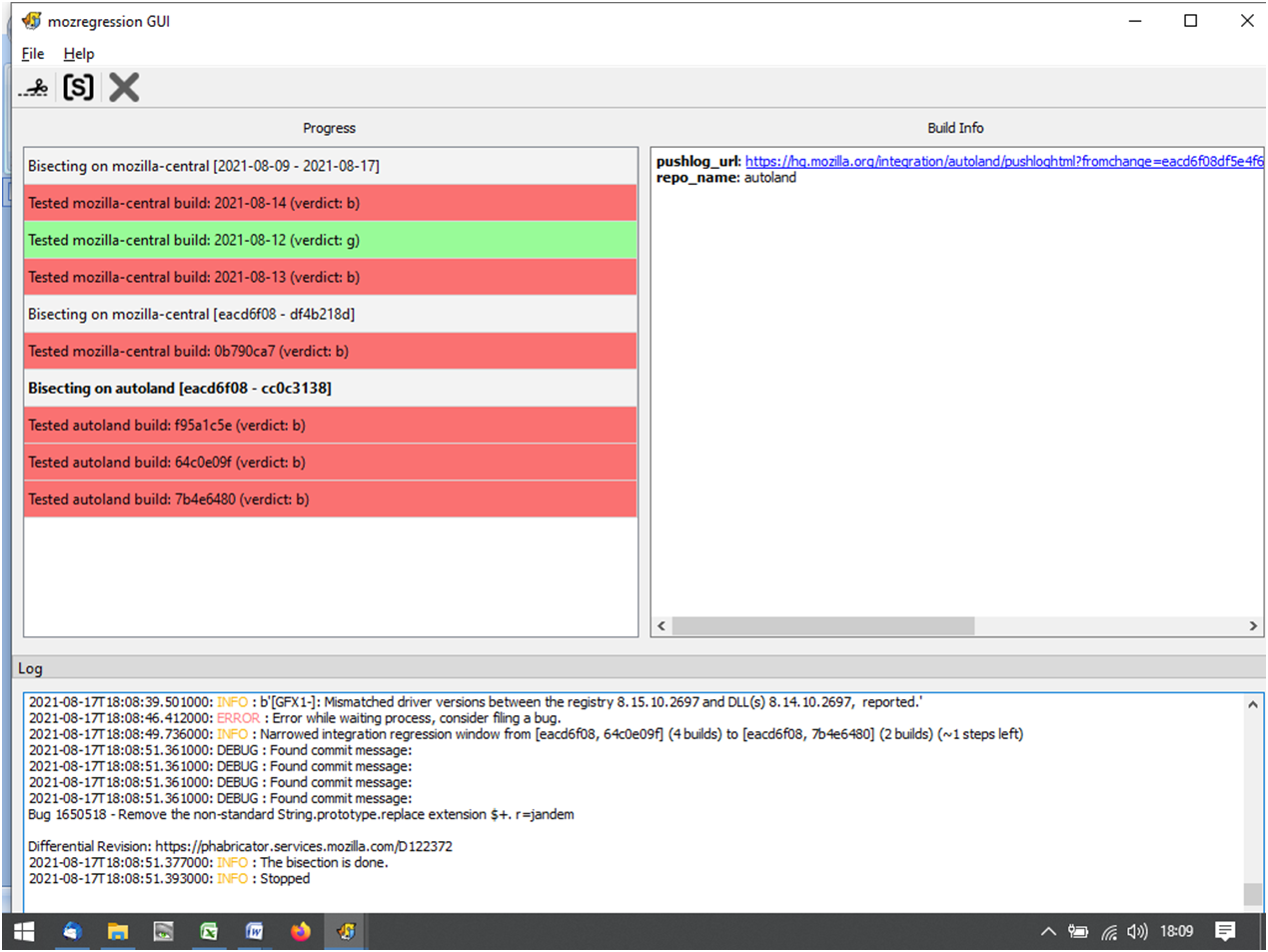1268x952 pixels.
Task: Open the notification center icon
Action: point(1225,931)
